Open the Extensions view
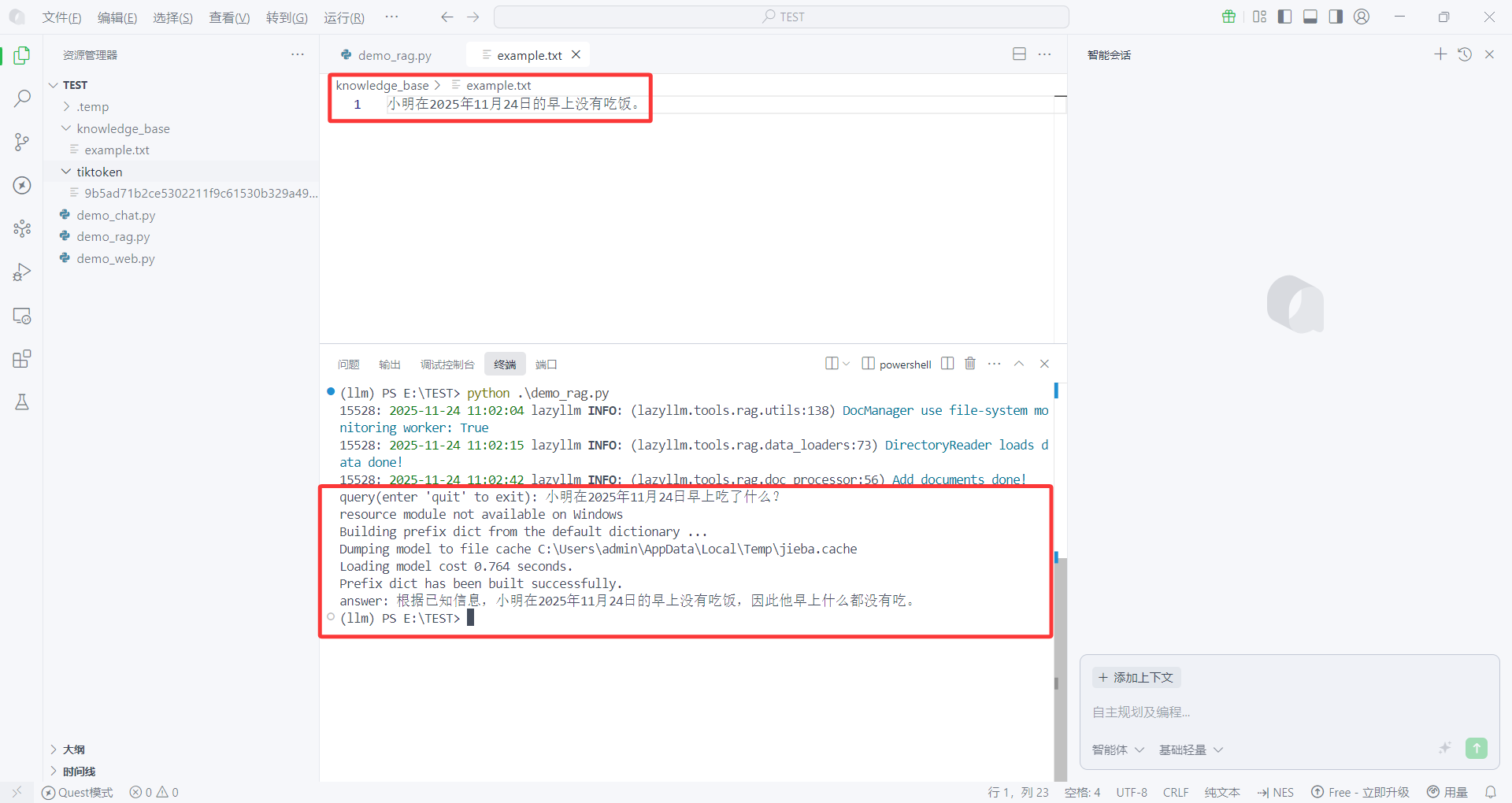This screenshot has width=1512, height=803. click(x=22, y=359)
